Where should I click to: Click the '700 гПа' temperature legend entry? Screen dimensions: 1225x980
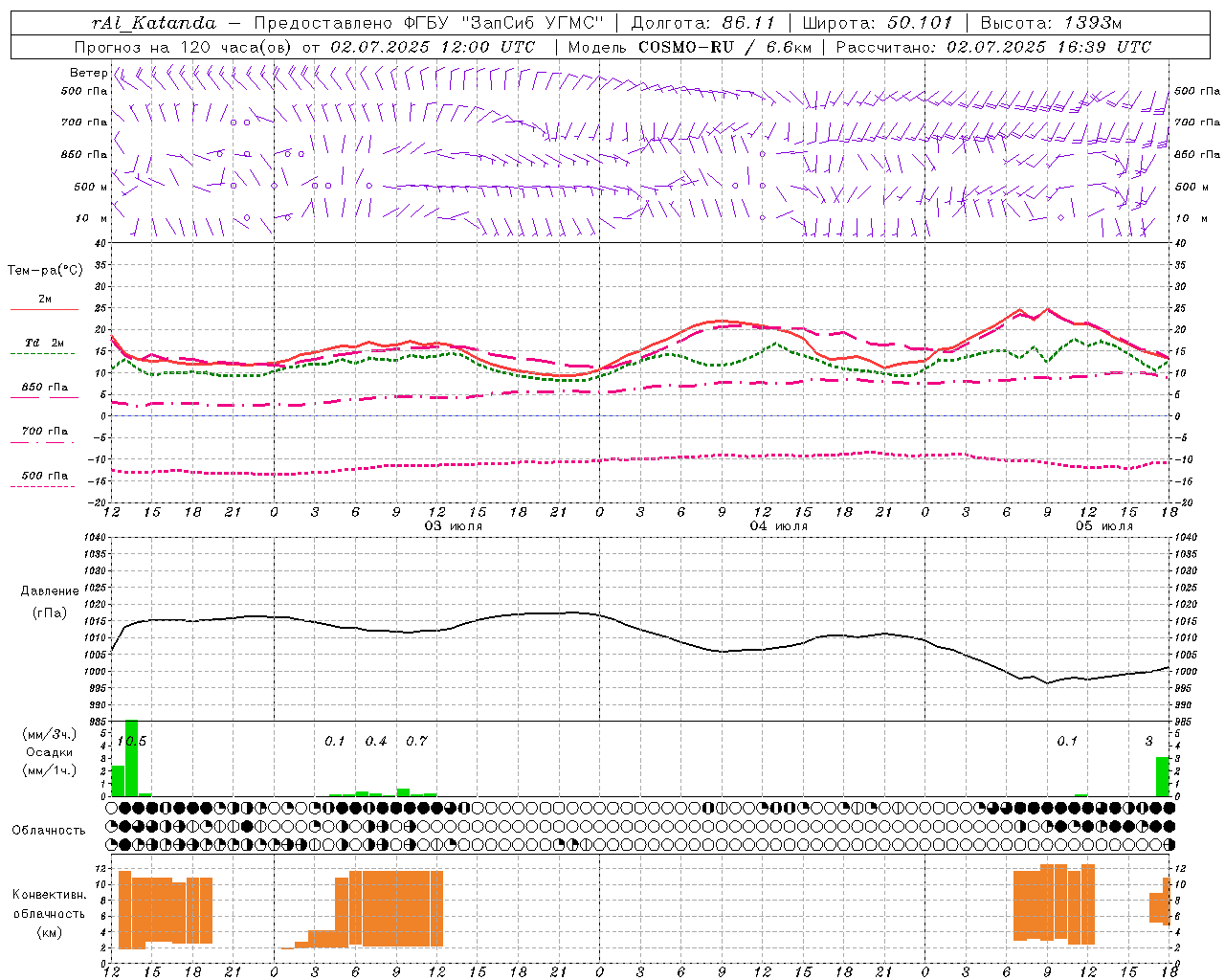[x=44, y=432]
